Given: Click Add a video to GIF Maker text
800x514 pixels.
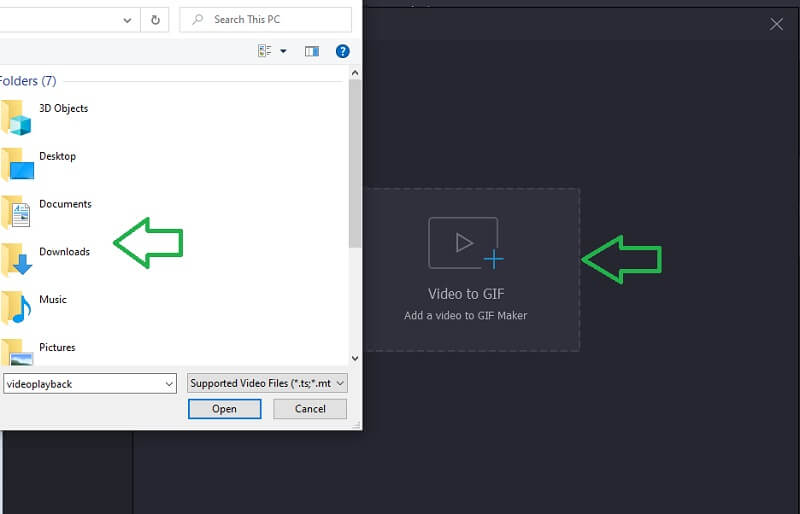Looking at the screenshot, I should point(465,315).
